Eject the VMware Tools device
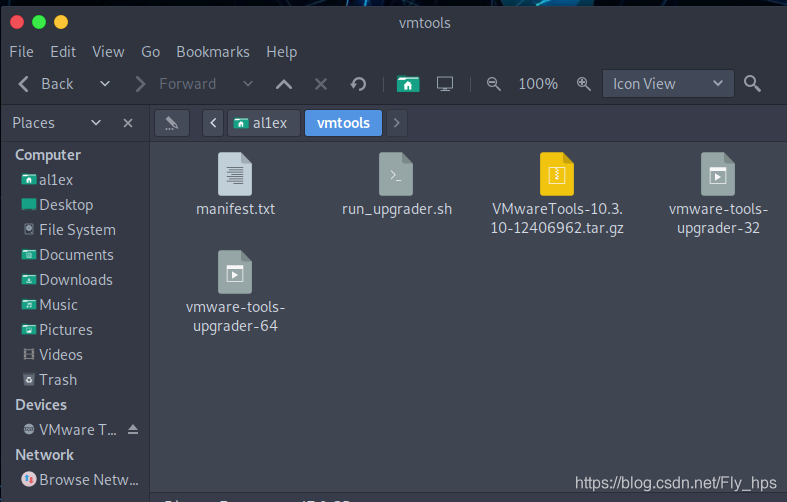This screenshot has width=787, height=502. (x=133, y=429)
